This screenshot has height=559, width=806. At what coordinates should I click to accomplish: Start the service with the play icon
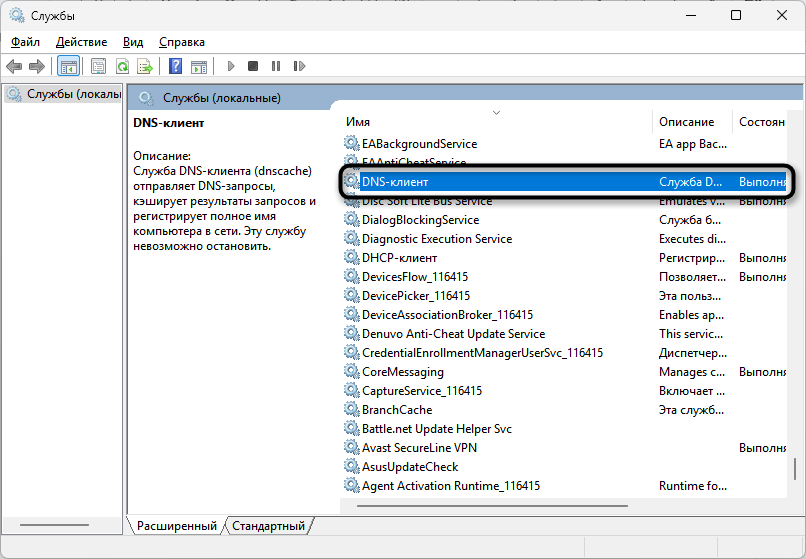[231, 66]
